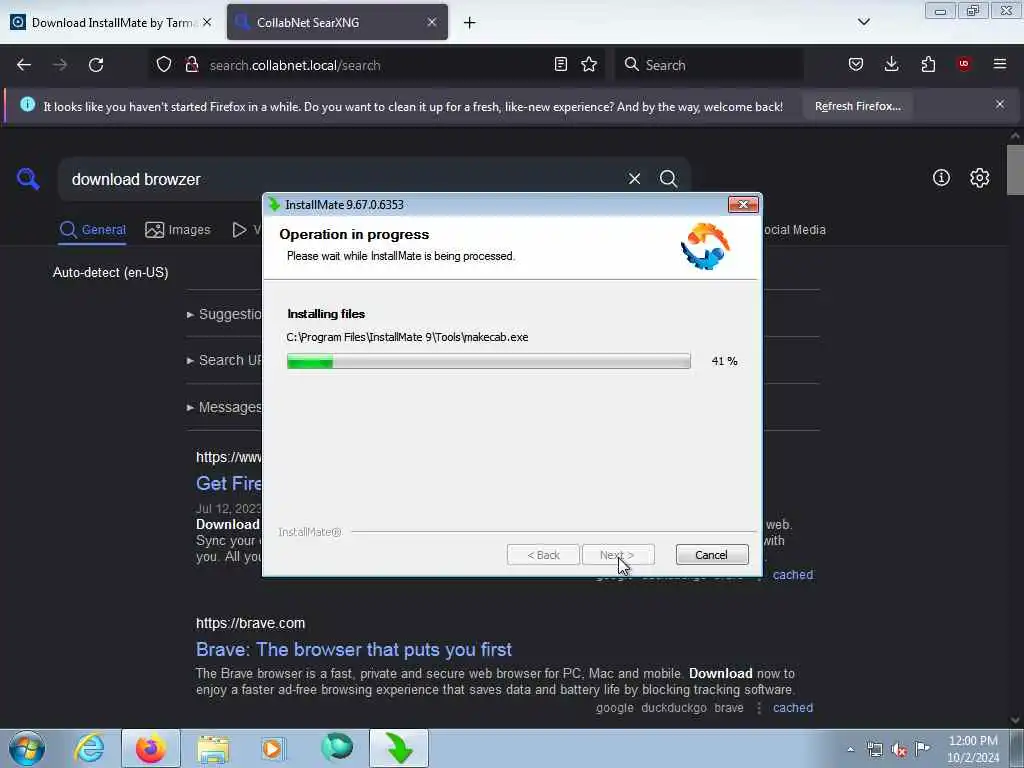Click the installation progress bar
Image resolution: width=1024 pixels, height=768 pixels.
point(488,361)
